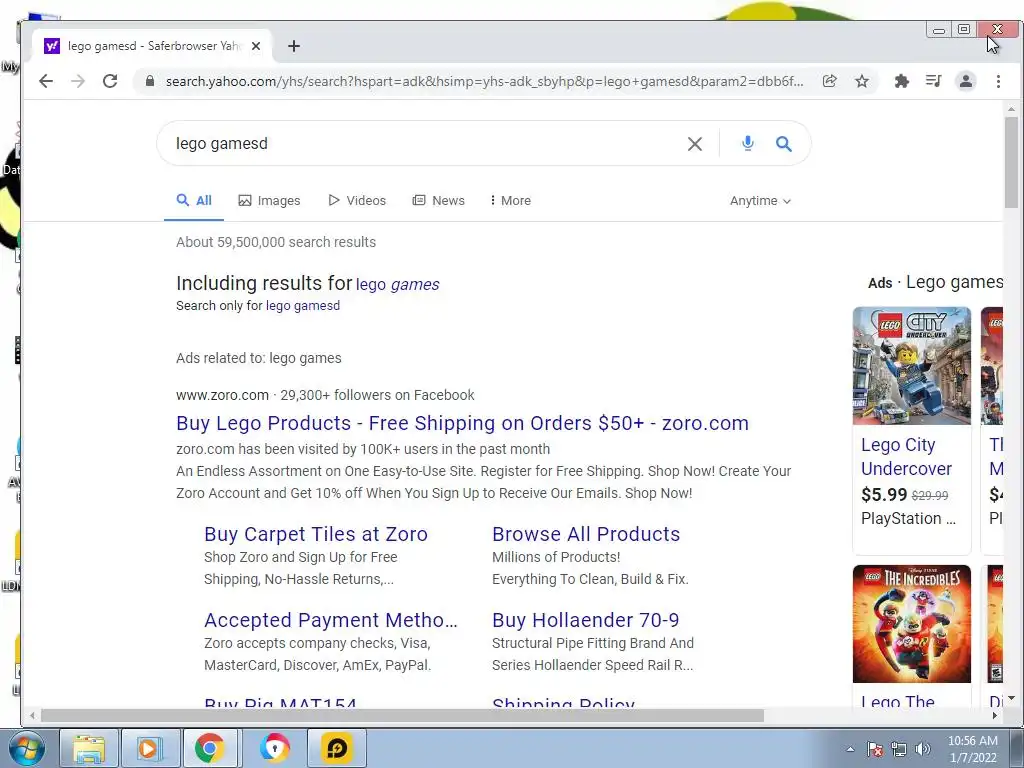The image size is (1024, 768).
Task: Open a new tab with plus button
Action: click(294, 46)
